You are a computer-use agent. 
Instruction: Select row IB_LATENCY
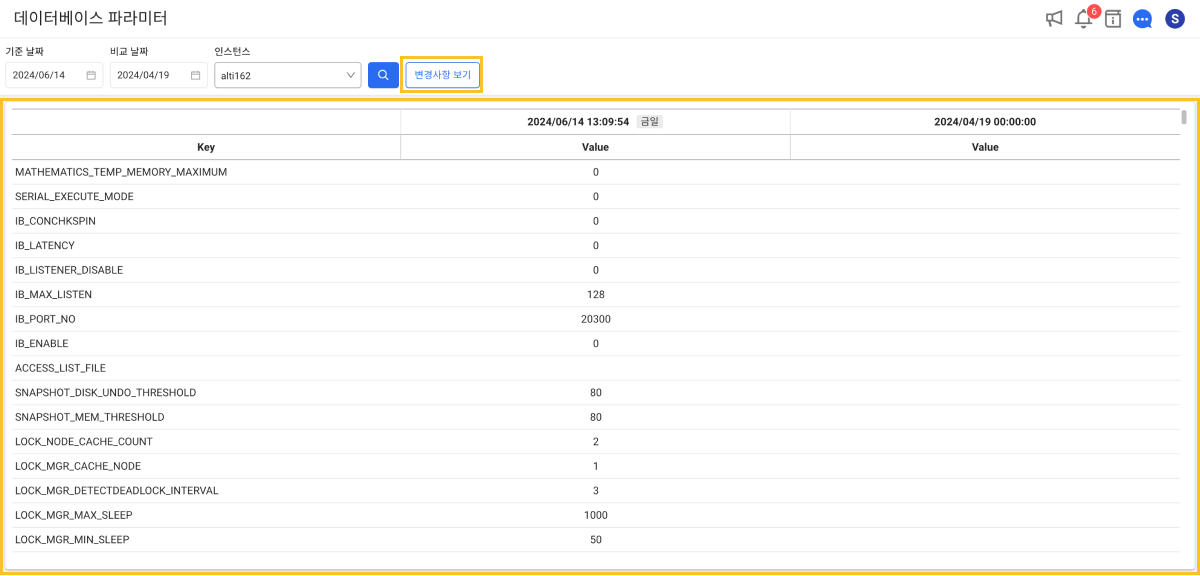596,245
